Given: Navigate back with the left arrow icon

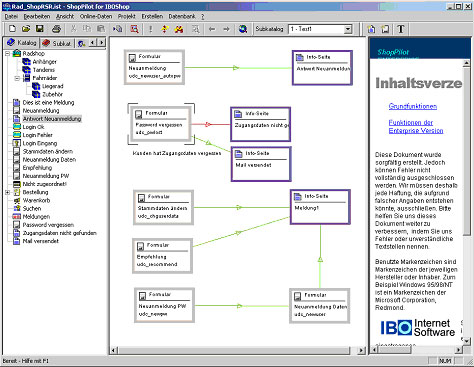Looking at the screenshot, I should [212, 29].
